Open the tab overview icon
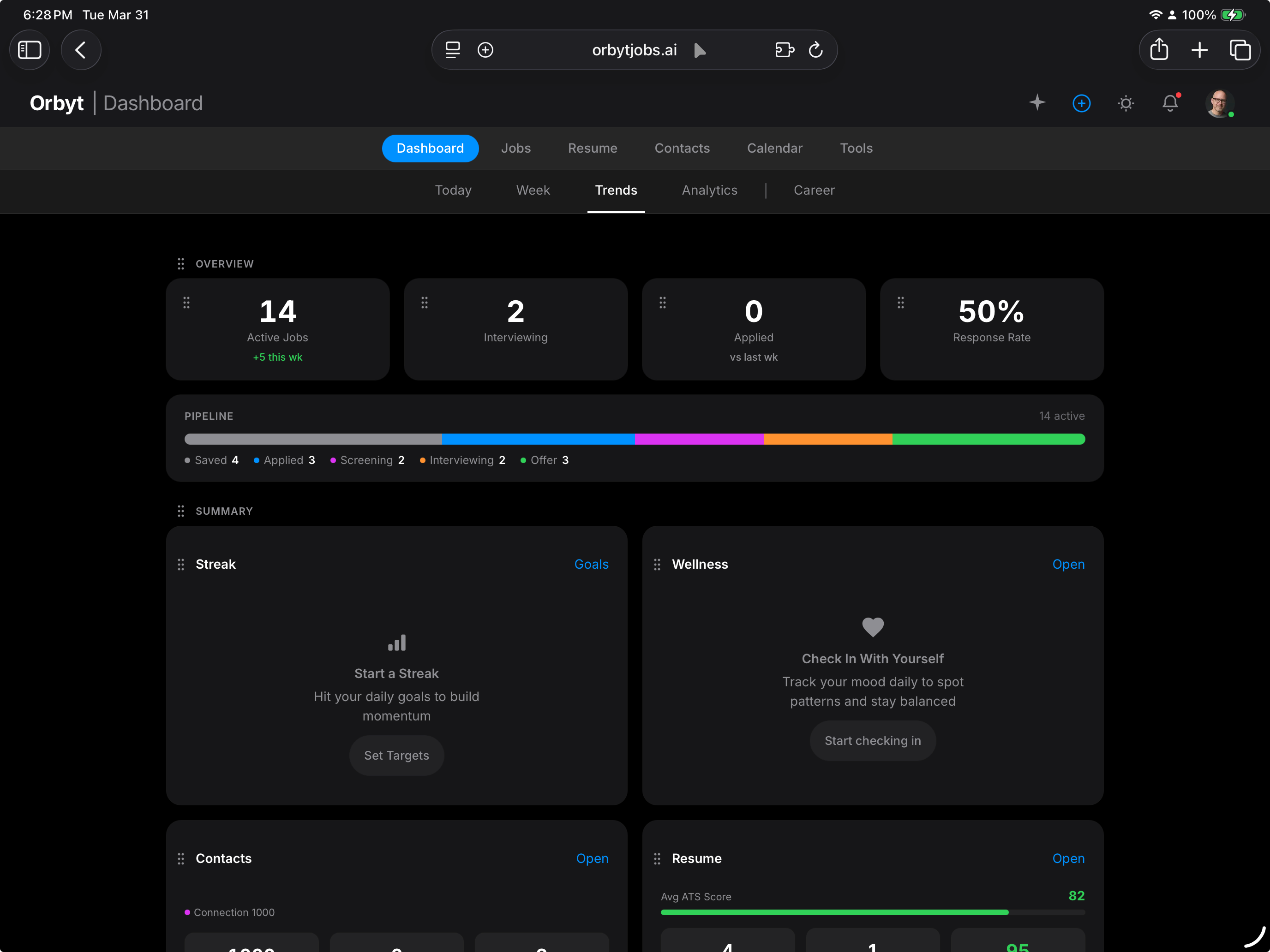1270x952 pixels. pyautogui.click(x=1241, y=50)
